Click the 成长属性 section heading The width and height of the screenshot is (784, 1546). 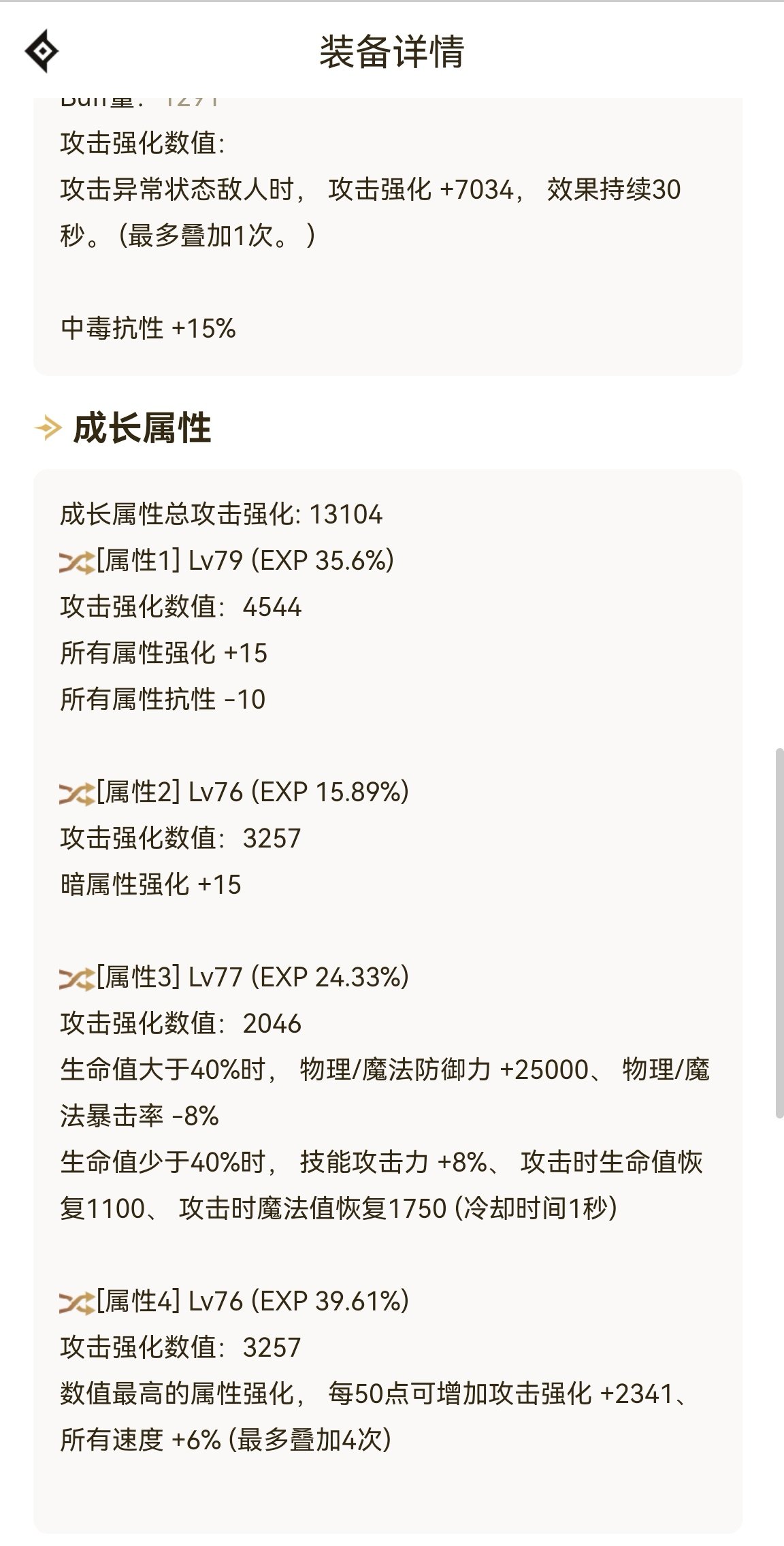click(x=142, y=428)
